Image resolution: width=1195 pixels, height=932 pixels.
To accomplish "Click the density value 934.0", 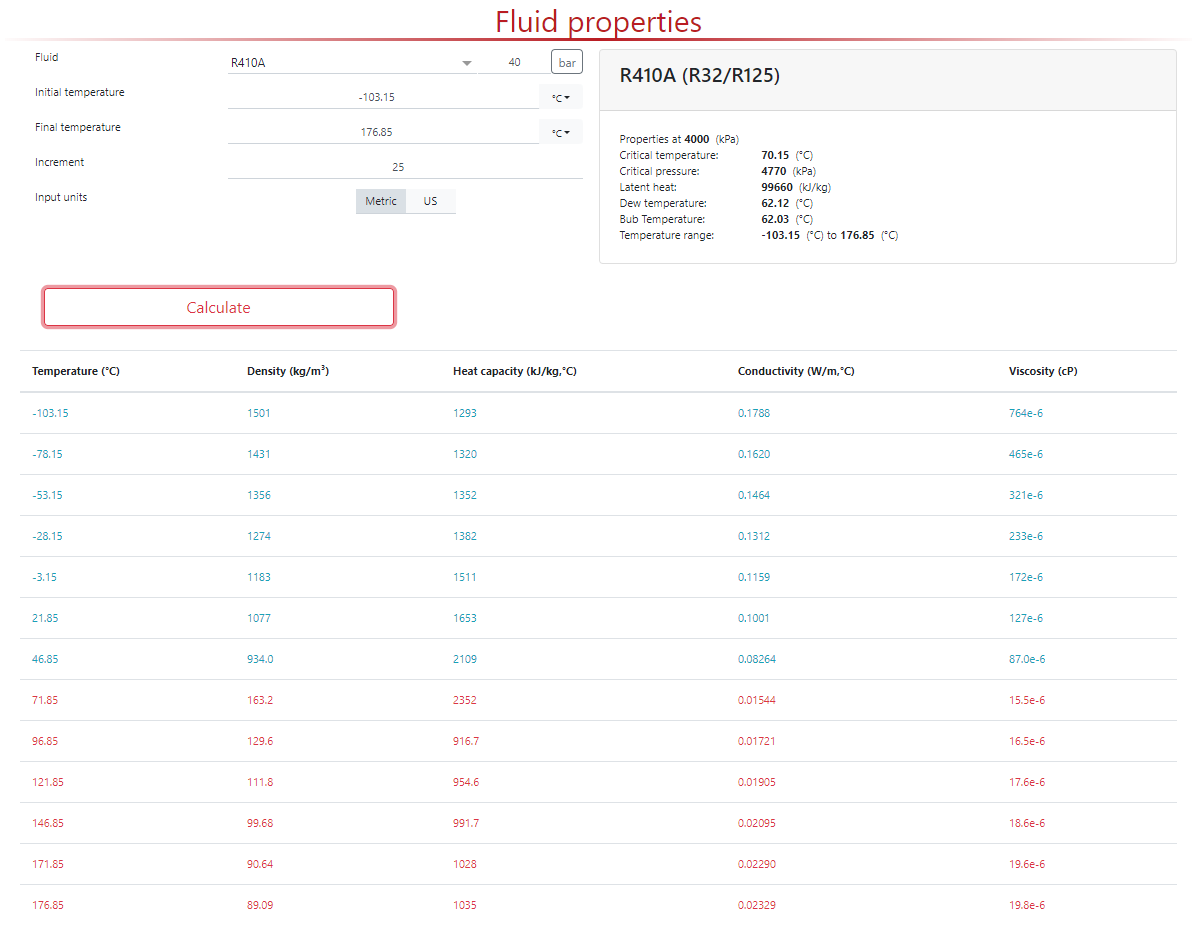I will [x=260, y=659].
